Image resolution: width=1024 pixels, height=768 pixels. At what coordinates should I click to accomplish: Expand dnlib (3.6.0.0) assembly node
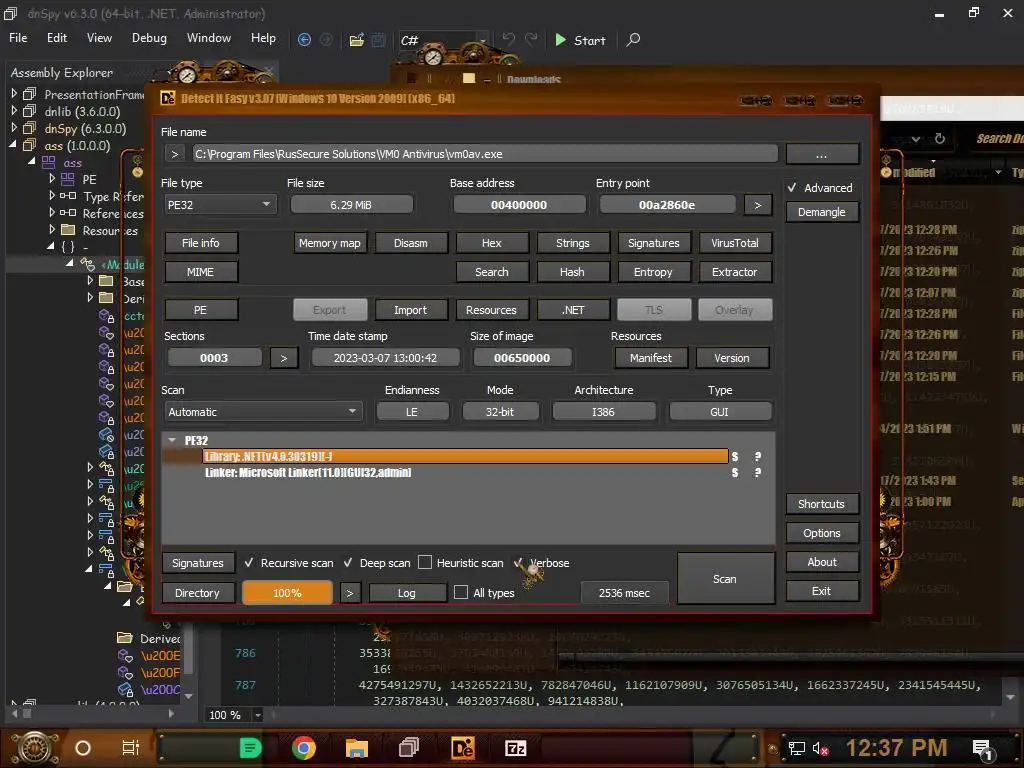[14, 111]
